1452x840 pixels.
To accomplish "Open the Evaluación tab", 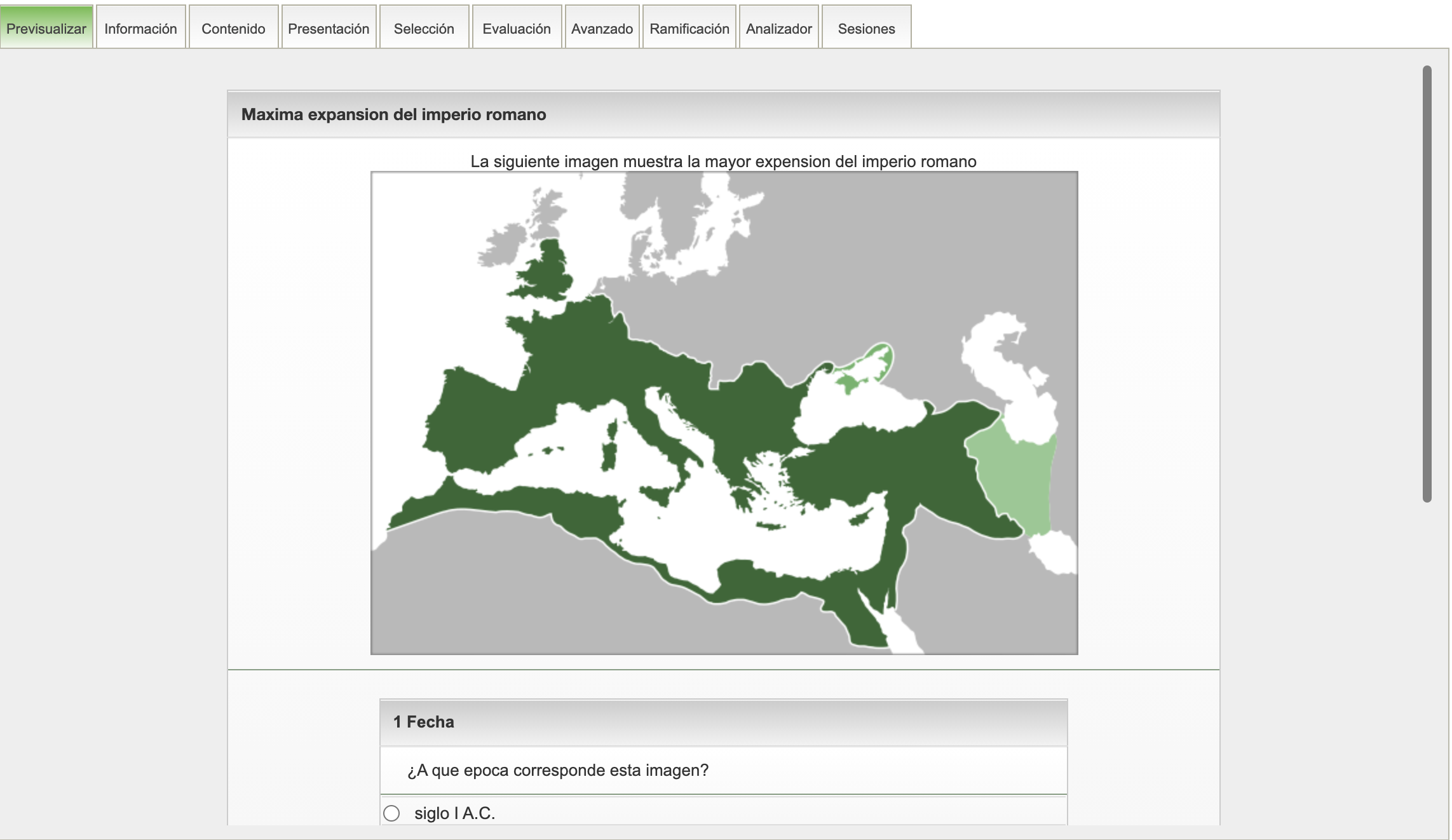I will [x=517, y=29].
